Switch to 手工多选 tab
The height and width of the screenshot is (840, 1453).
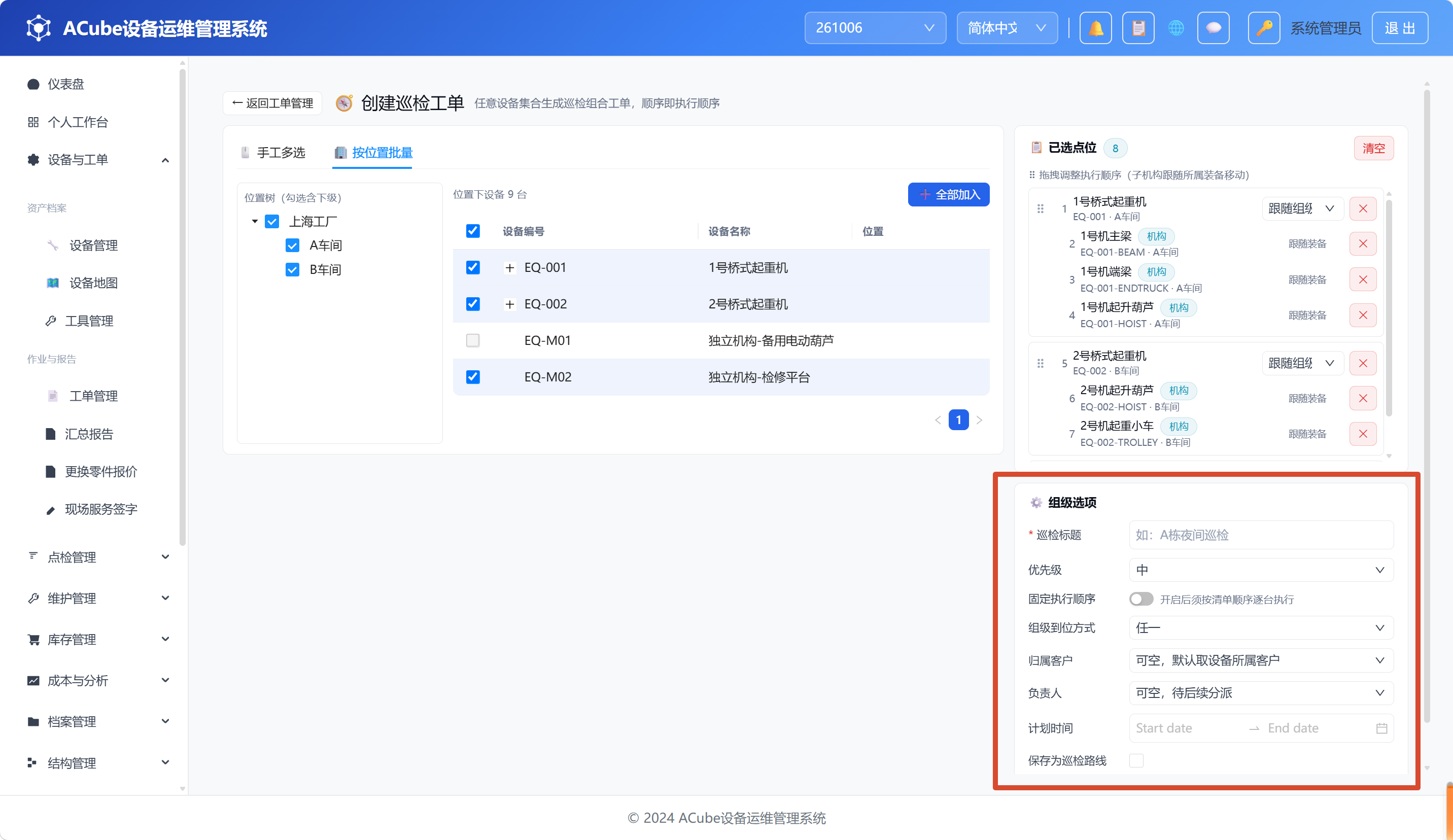273,153
